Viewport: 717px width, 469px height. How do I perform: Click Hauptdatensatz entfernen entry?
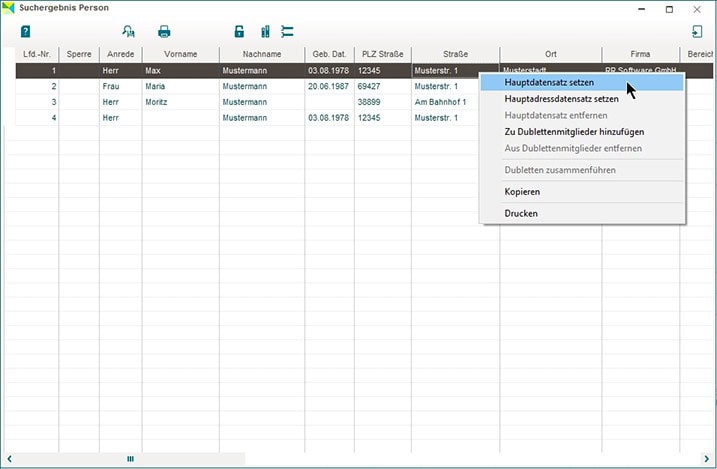pos(582,116)
